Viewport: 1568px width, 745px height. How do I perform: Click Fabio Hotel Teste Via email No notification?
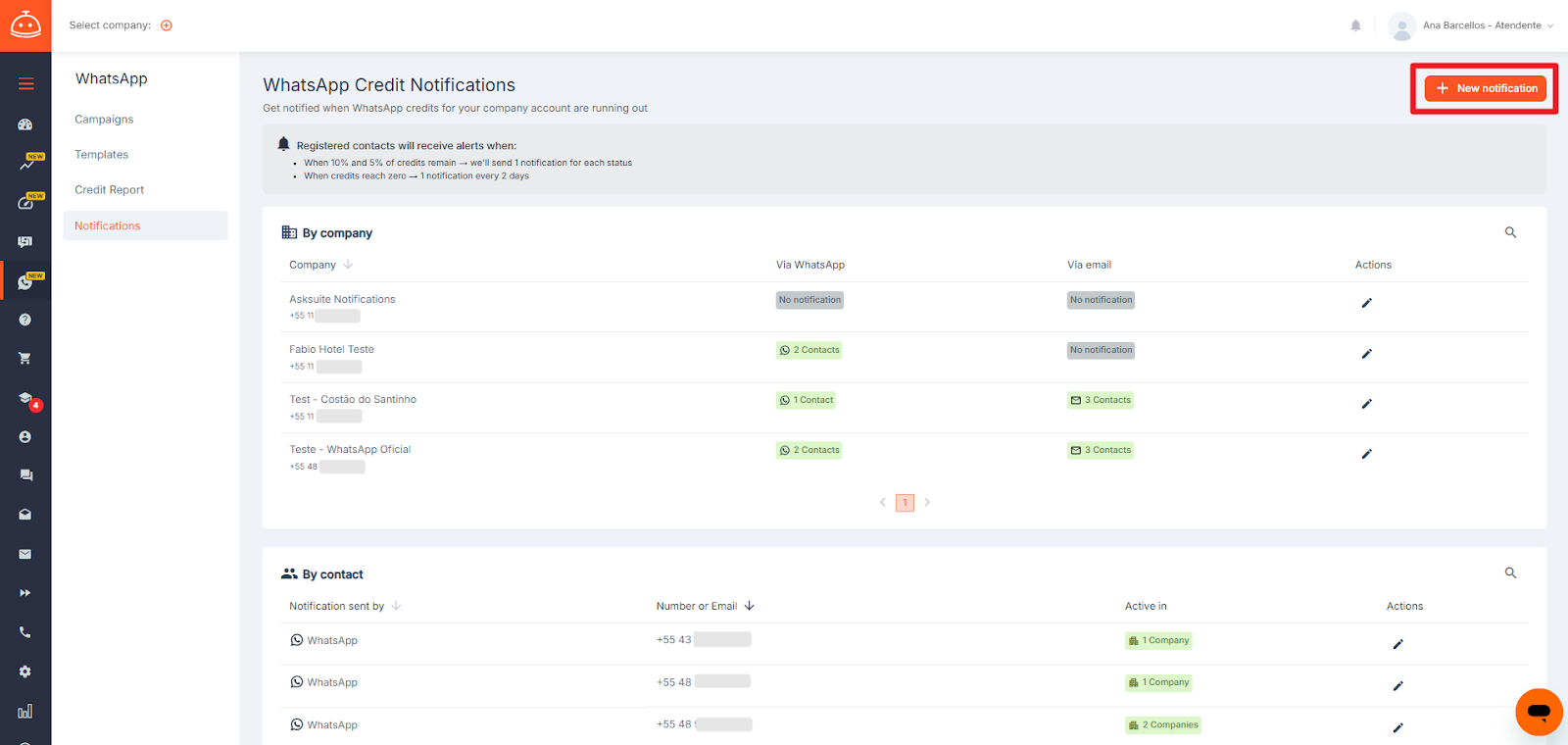click(1101, 350)
